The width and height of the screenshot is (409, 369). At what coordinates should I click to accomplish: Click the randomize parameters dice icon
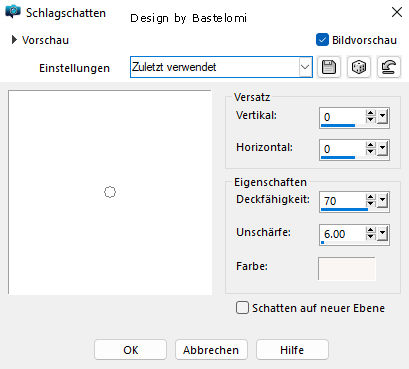click(359, 67)
